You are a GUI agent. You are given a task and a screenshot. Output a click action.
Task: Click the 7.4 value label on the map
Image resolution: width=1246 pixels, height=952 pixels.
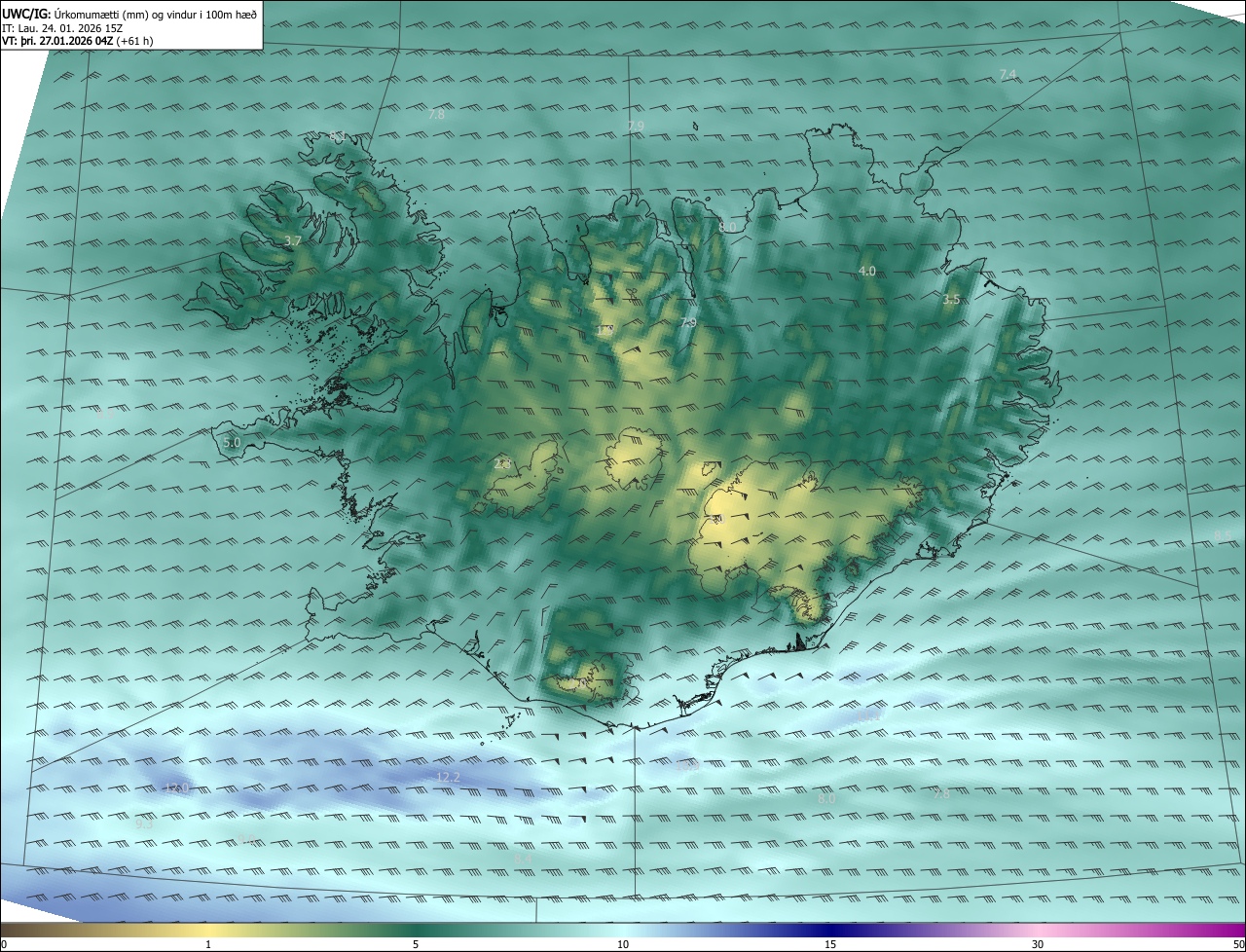point(1008,75)
